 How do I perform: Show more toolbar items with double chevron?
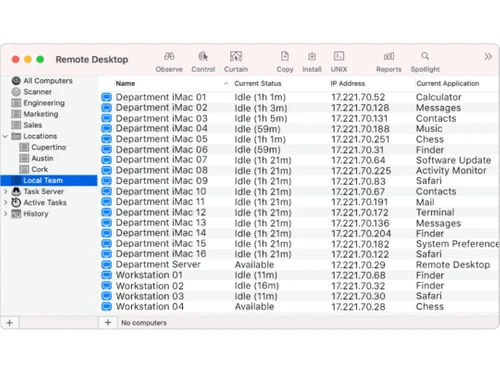488,56
